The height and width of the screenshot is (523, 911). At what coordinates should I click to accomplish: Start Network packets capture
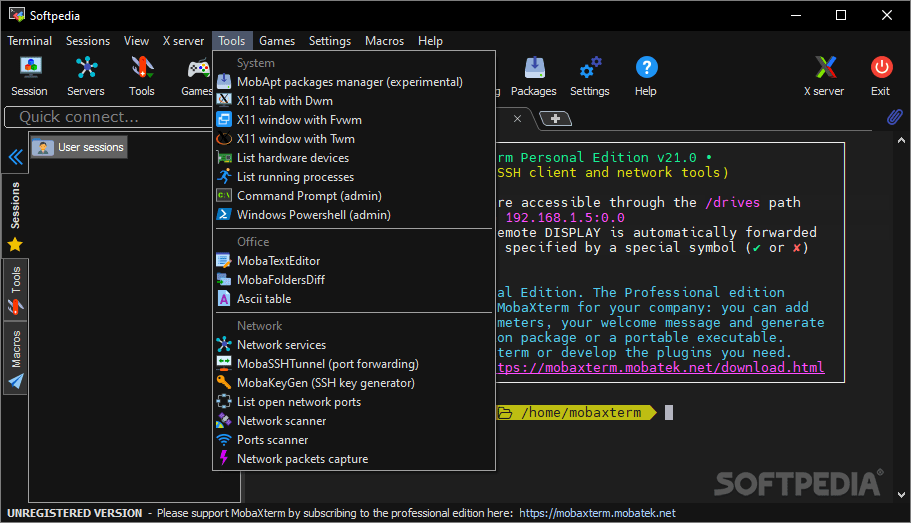pos(354,458)
